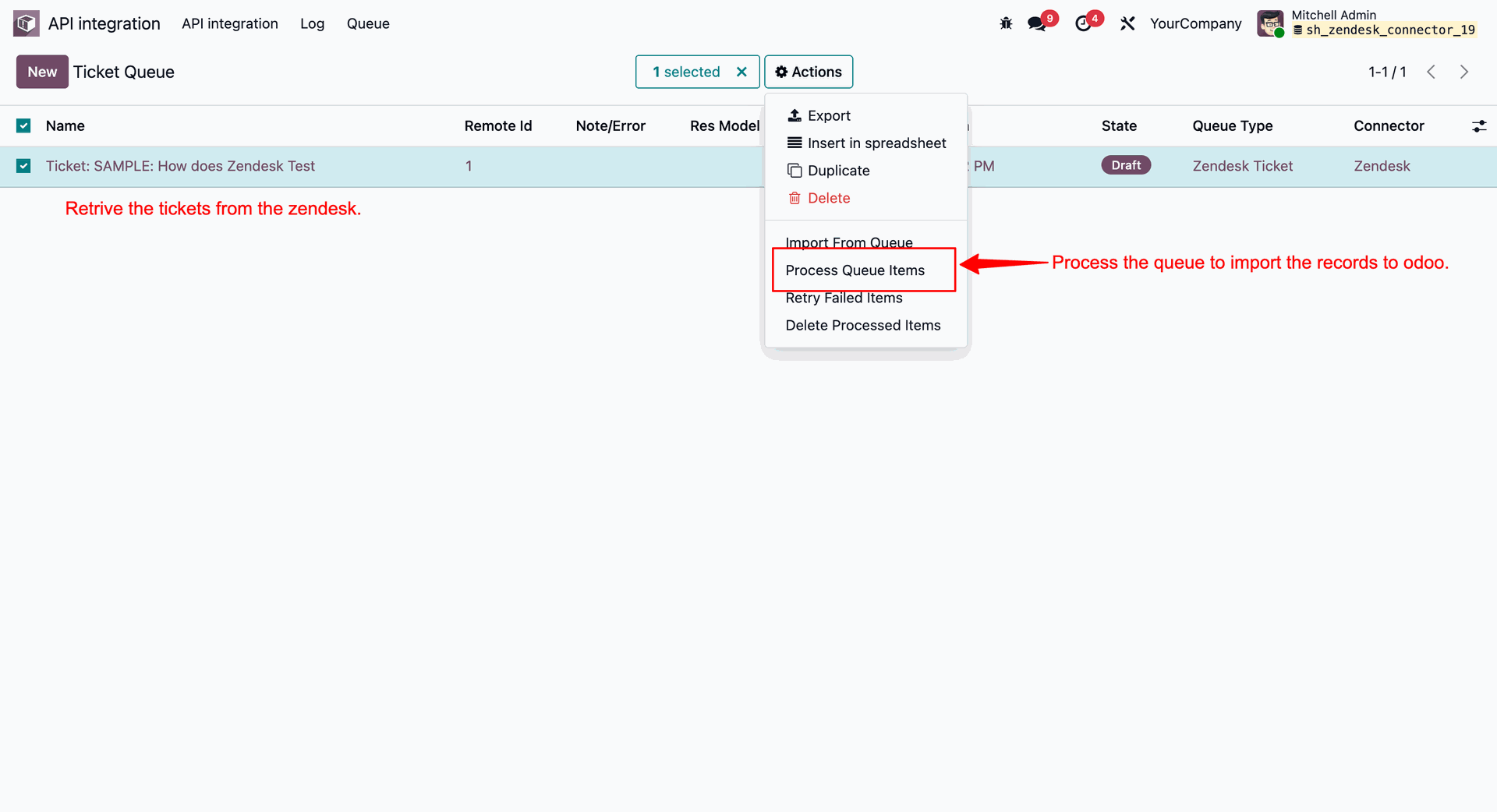Click the pager 1-1 / 1 counter

pos(1387,72)
